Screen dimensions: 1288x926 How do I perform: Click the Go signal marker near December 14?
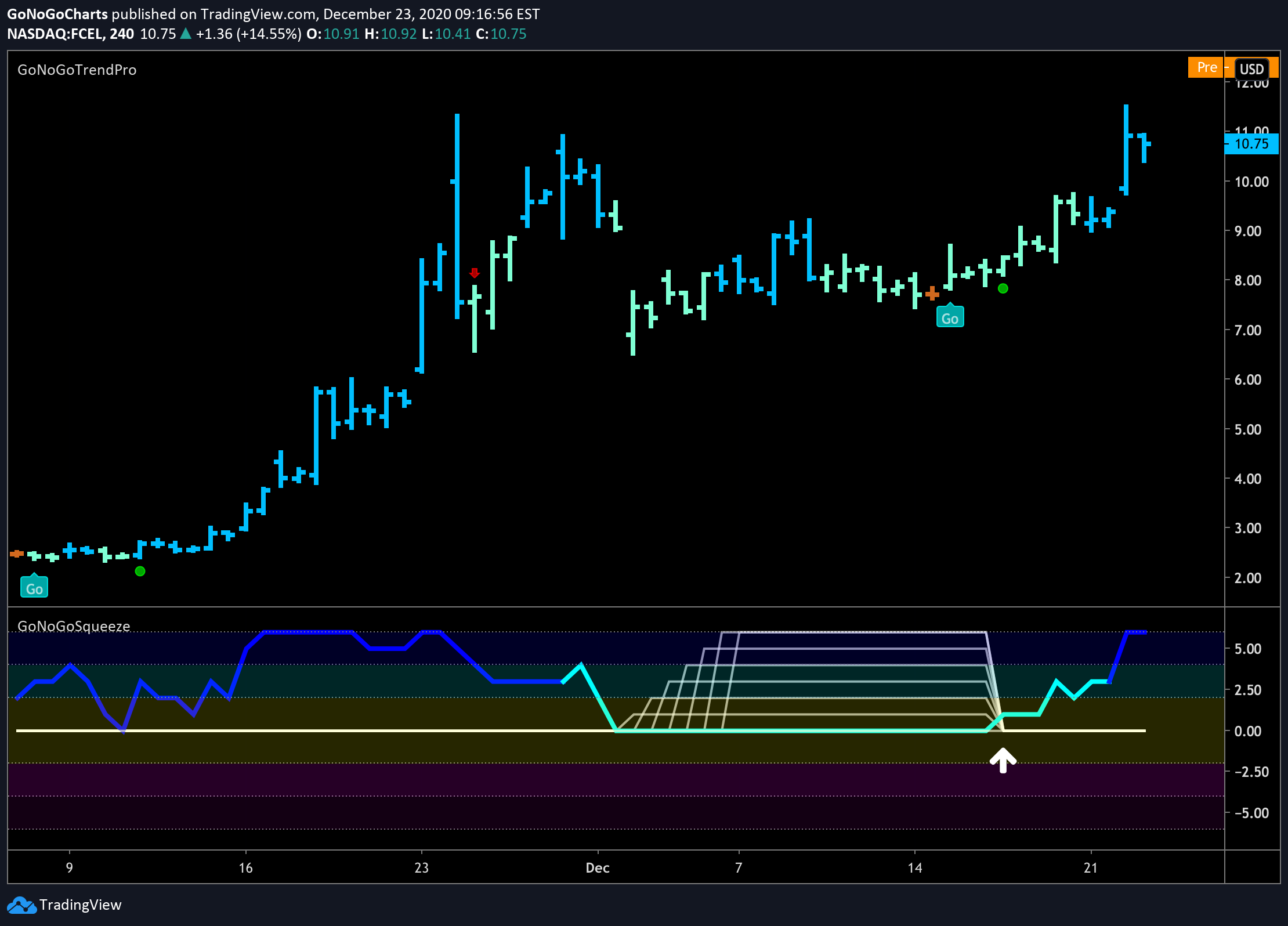(950, 316)
